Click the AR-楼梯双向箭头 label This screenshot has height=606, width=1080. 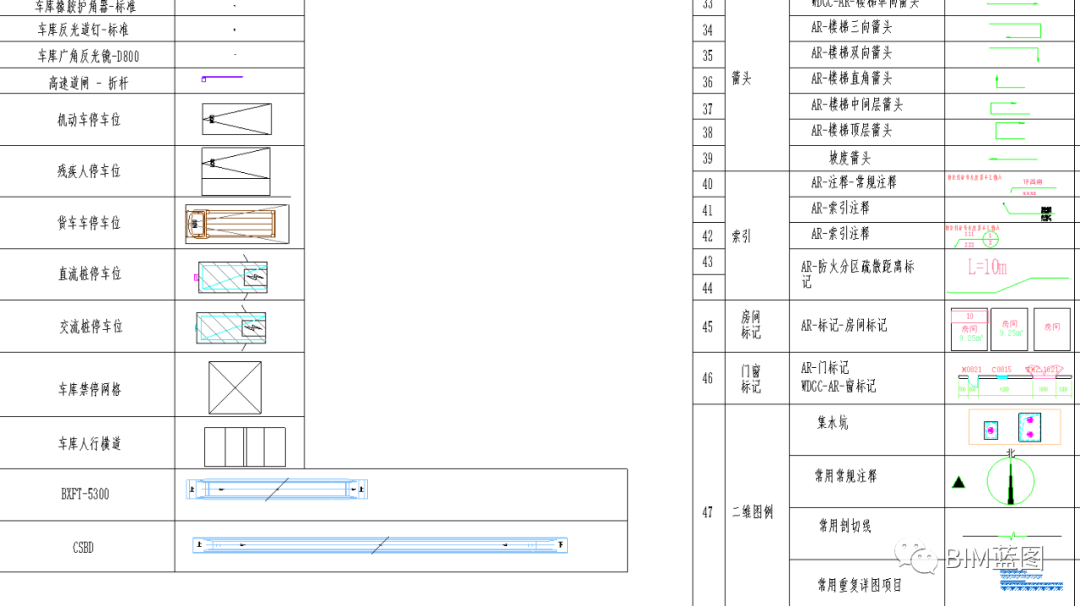[x=851, y=52]
